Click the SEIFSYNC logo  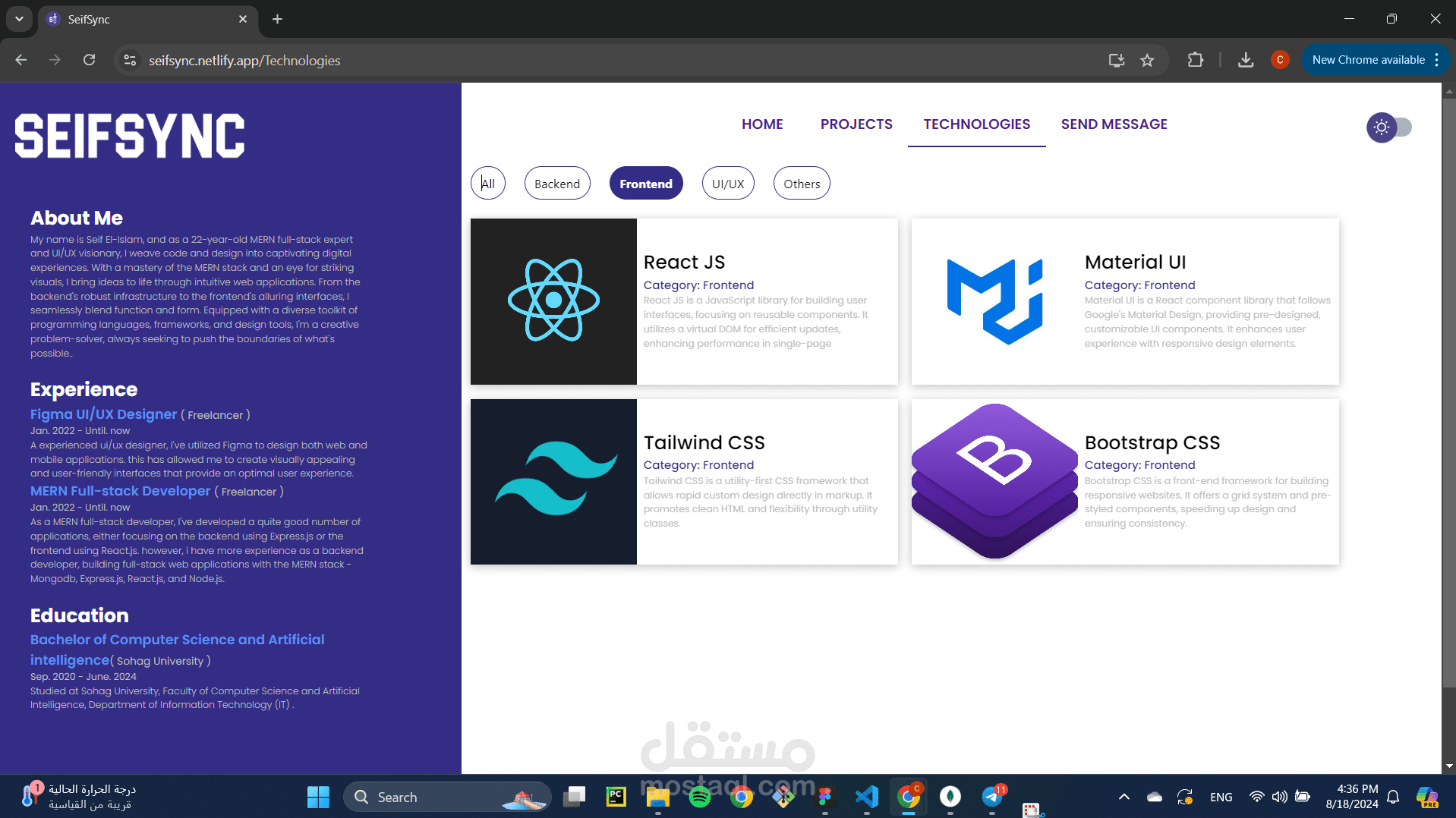tap(130, 136)
